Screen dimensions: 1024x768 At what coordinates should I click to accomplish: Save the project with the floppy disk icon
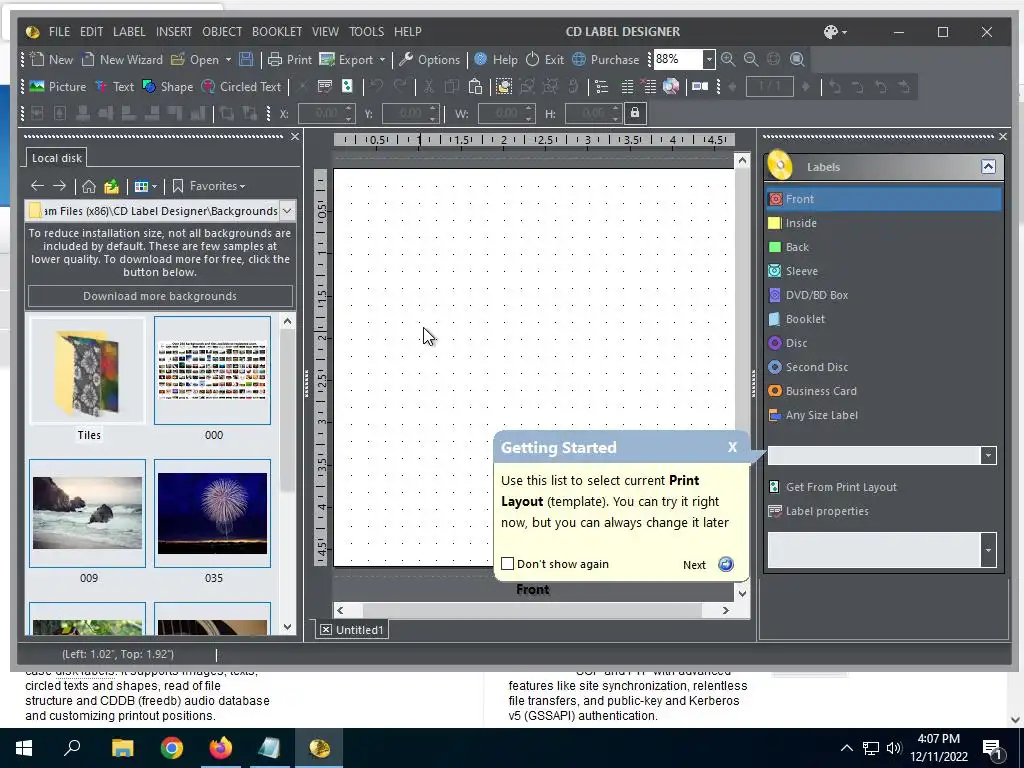click(x=246, y=59)
